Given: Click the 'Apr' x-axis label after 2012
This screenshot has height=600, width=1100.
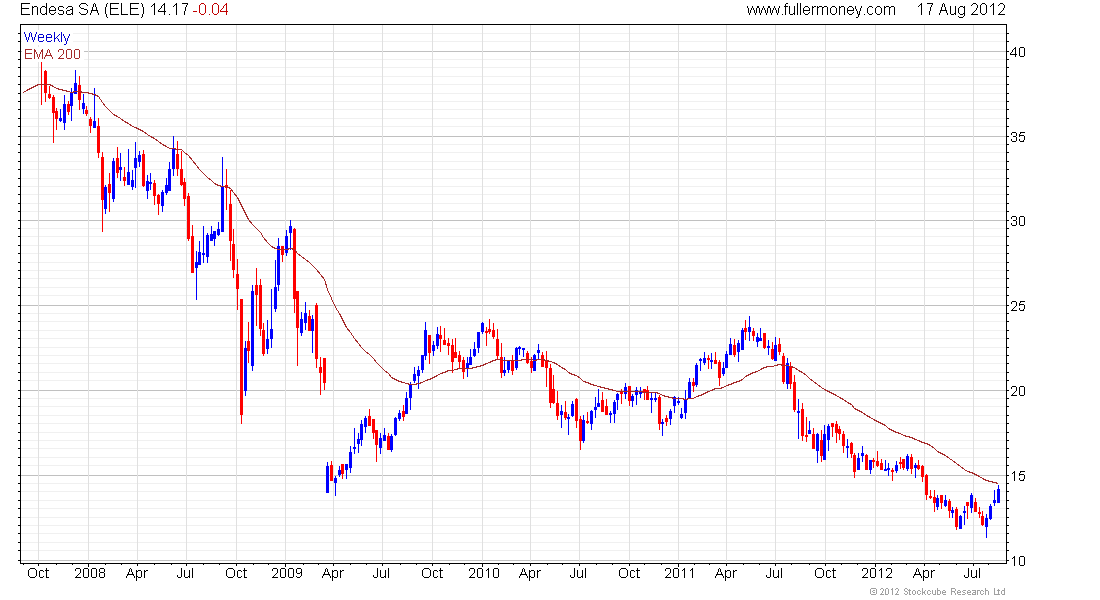Looking at the screenshot, I should (924, 573).
